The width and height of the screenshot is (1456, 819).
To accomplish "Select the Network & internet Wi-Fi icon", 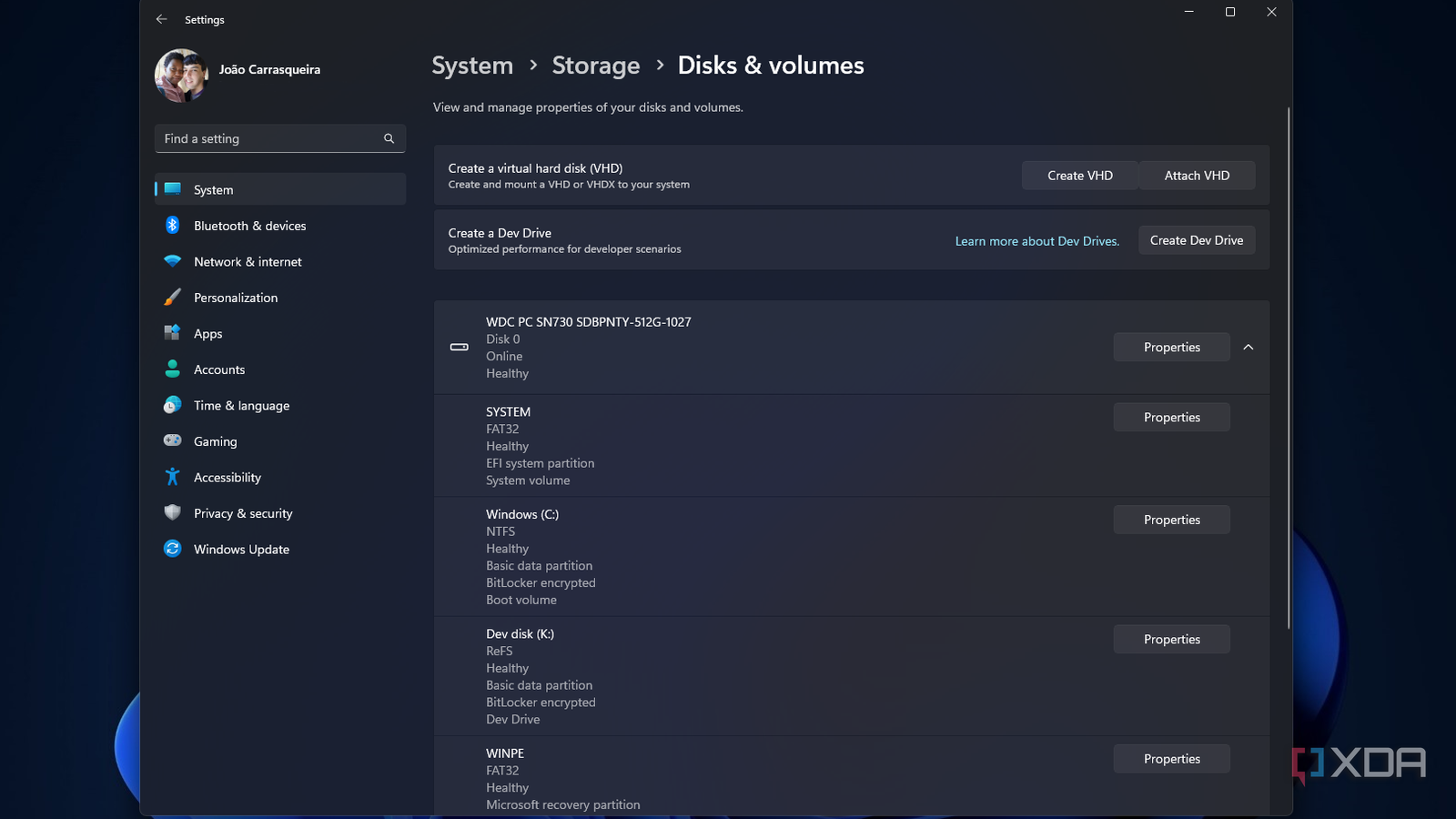I will click(x=172, y=261).
